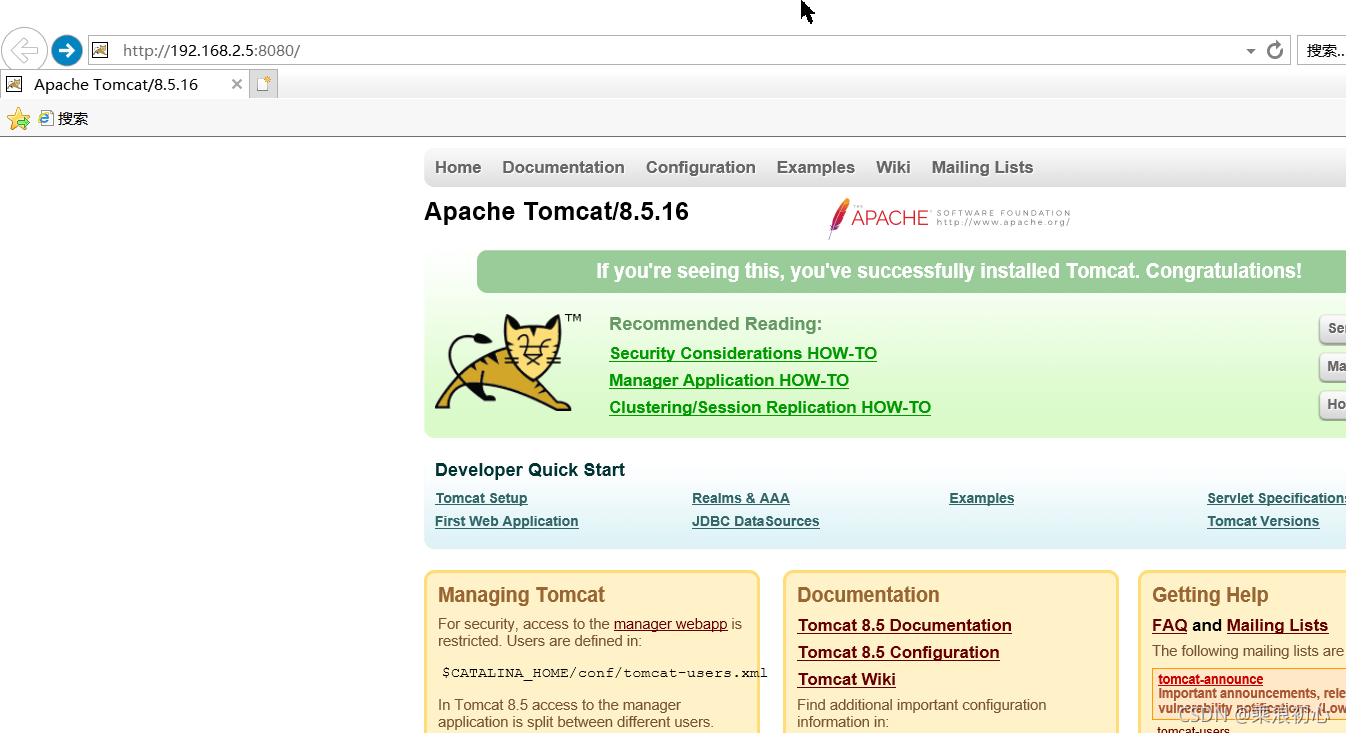1346x733 pixels.
Task: Select the Apache Tomcat/8.5.16 tab
Action: coord(116,85)
